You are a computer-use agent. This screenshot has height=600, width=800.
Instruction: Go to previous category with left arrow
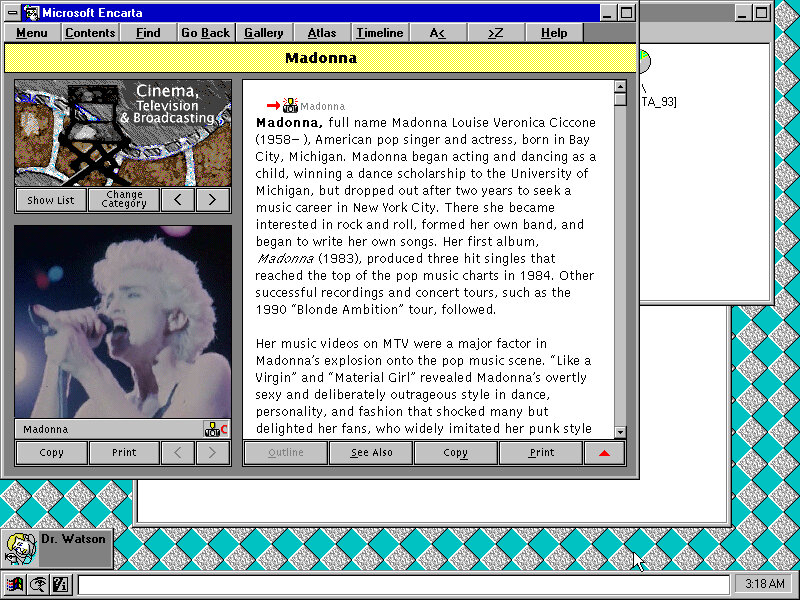tap(178, 200)
